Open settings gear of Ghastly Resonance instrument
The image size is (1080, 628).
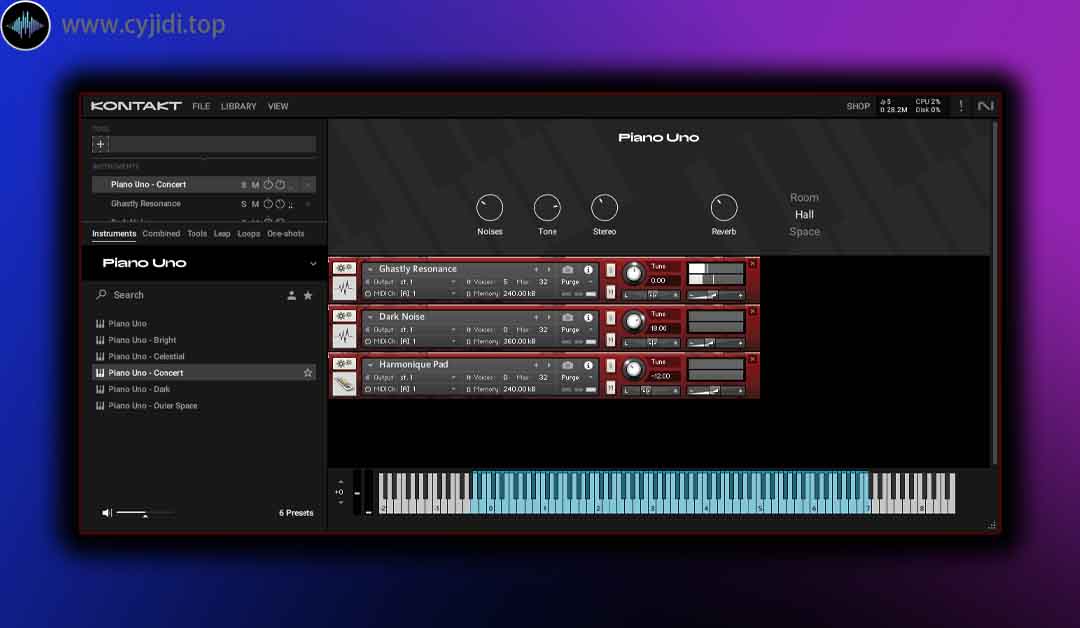(x=344, y=268)
